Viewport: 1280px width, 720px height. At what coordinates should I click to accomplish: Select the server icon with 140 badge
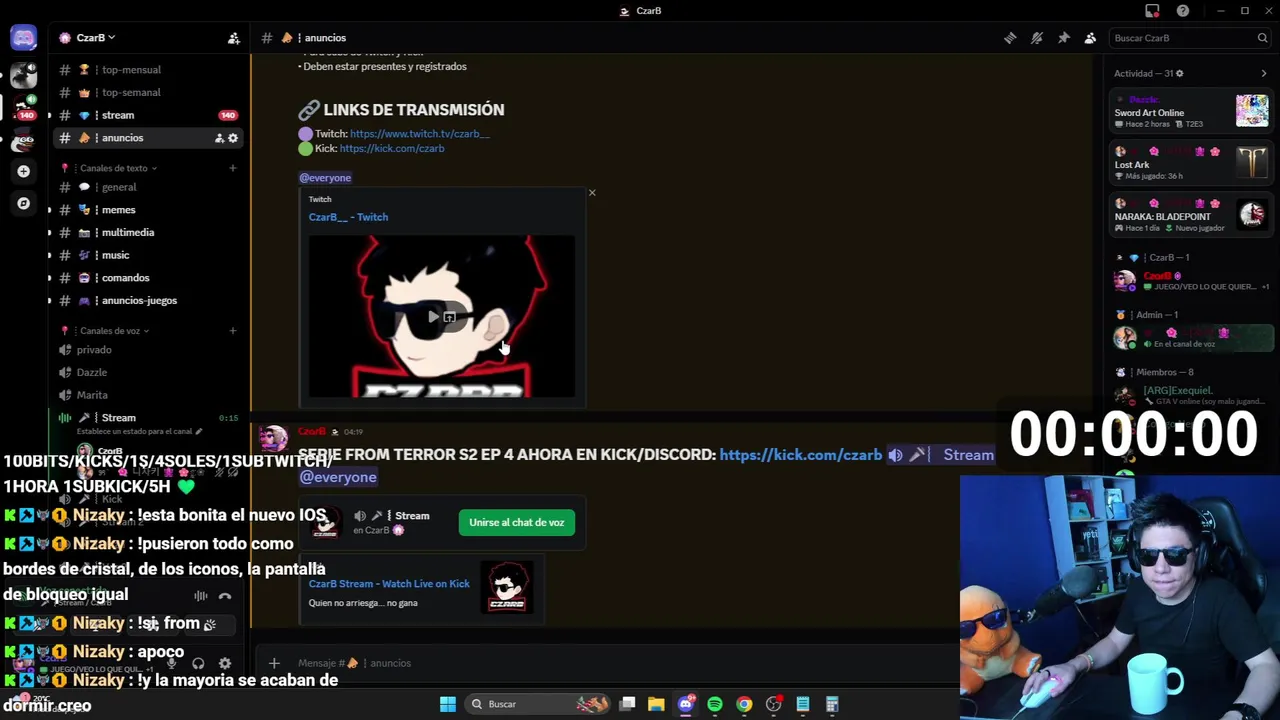23,107
